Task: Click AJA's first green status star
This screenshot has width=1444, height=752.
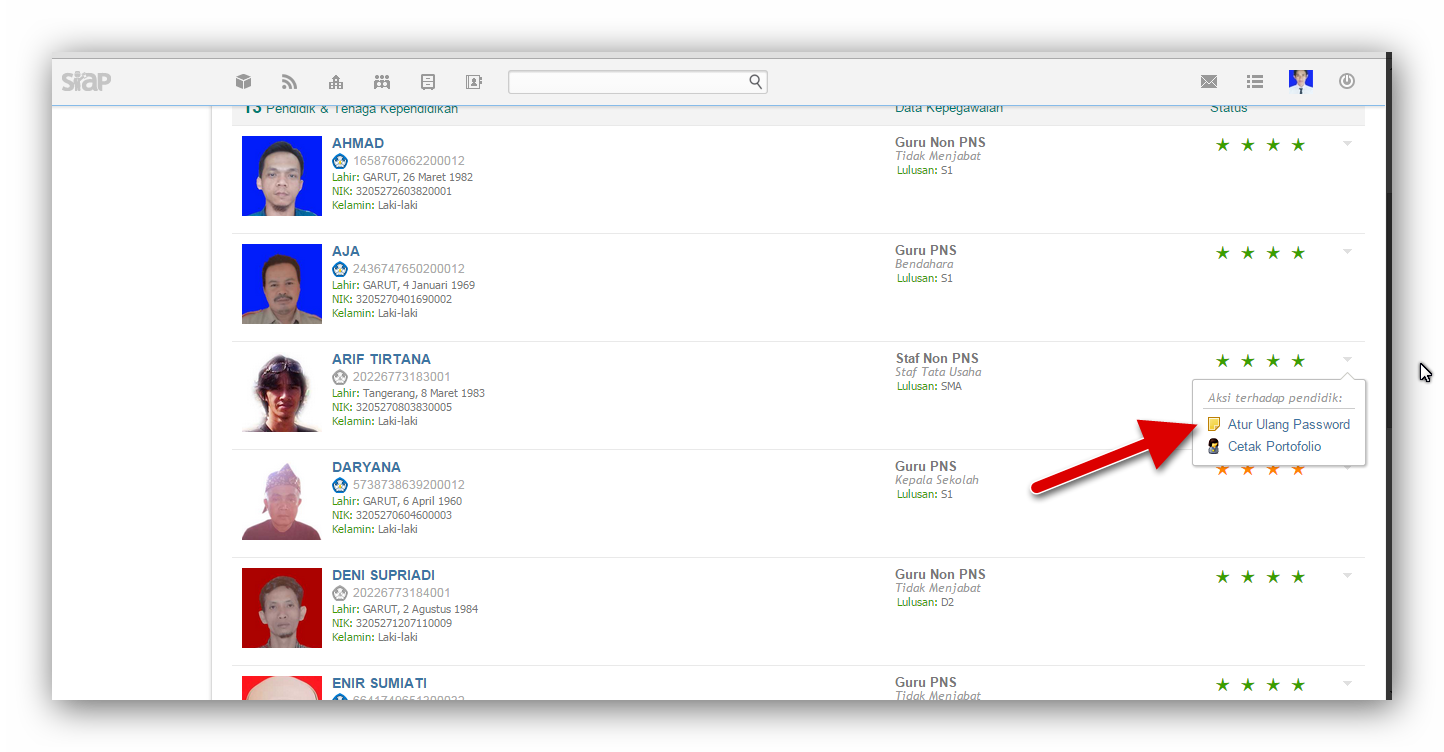Action: tap(1222, 253)
